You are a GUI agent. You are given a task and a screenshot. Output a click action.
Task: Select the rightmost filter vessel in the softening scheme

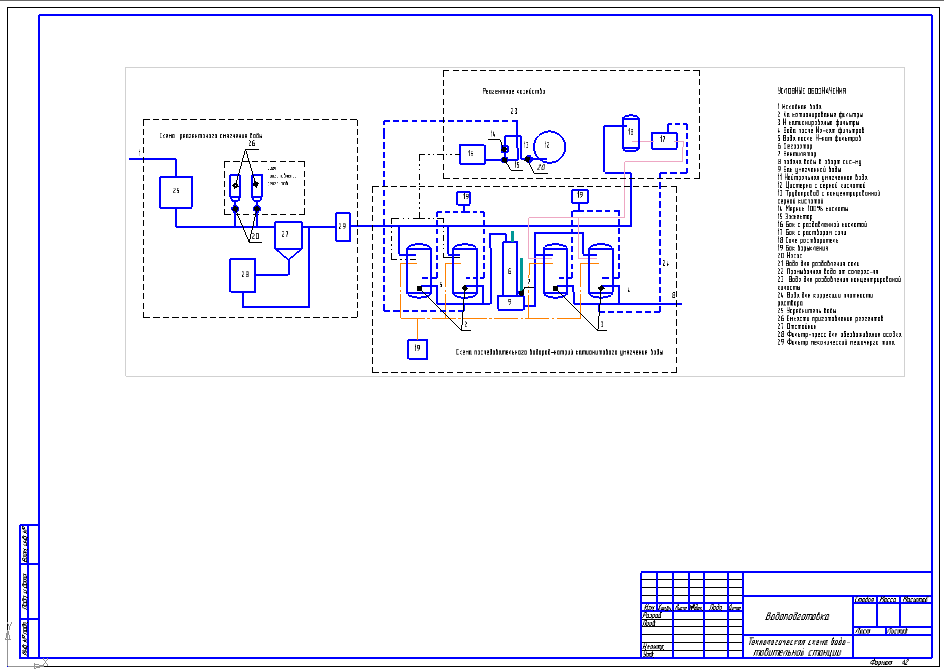click(600, 271)
